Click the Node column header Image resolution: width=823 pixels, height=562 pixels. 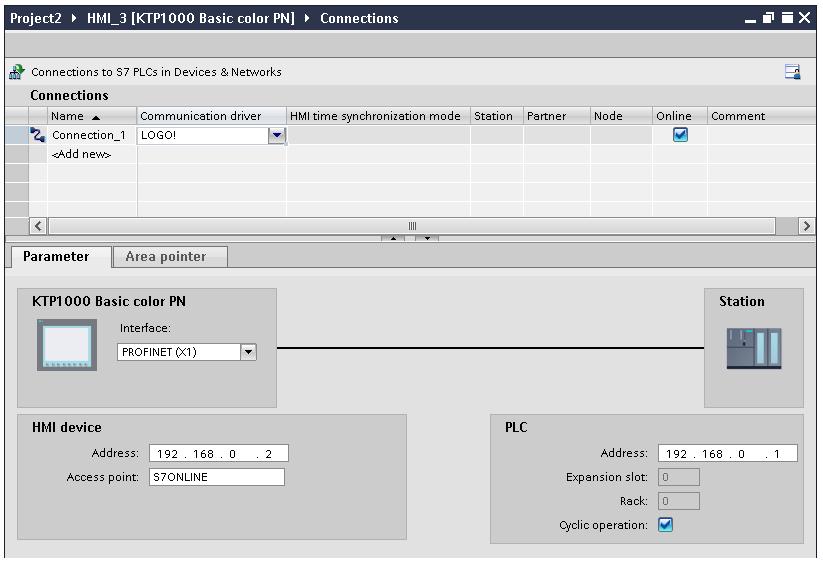pyautogui.click(x=621, y=116)
